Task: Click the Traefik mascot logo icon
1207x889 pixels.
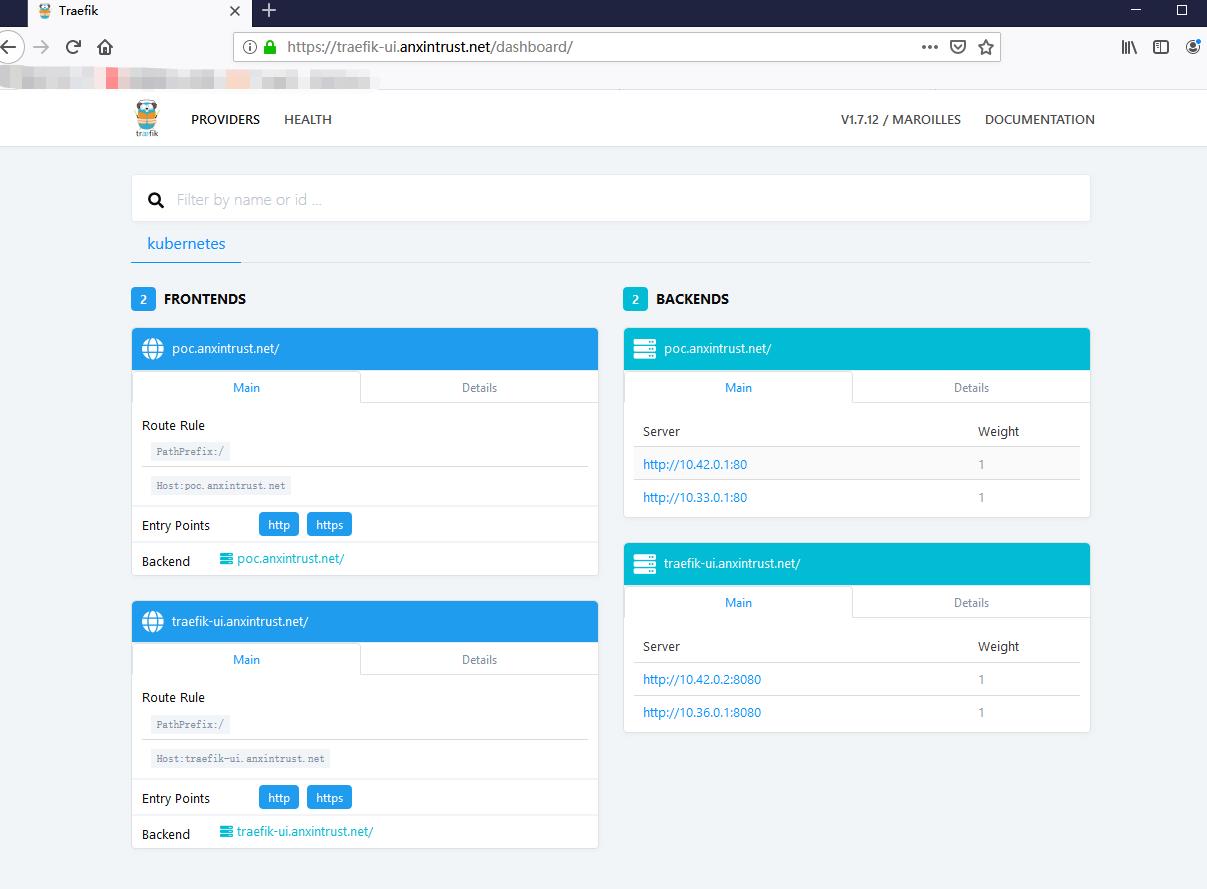Action: coord(146,117)
